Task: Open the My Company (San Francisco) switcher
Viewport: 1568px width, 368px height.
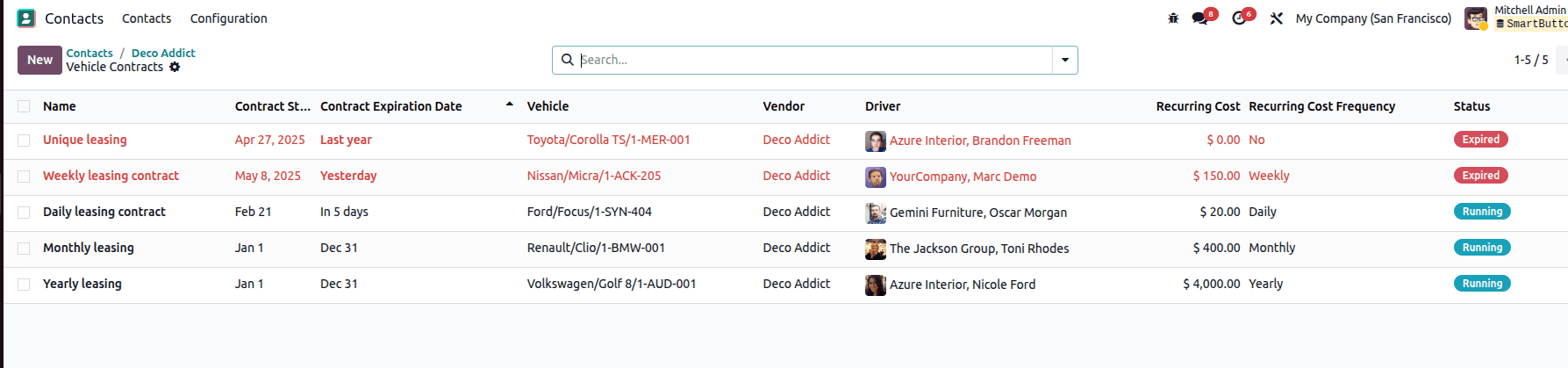Action: (1373, 18)
